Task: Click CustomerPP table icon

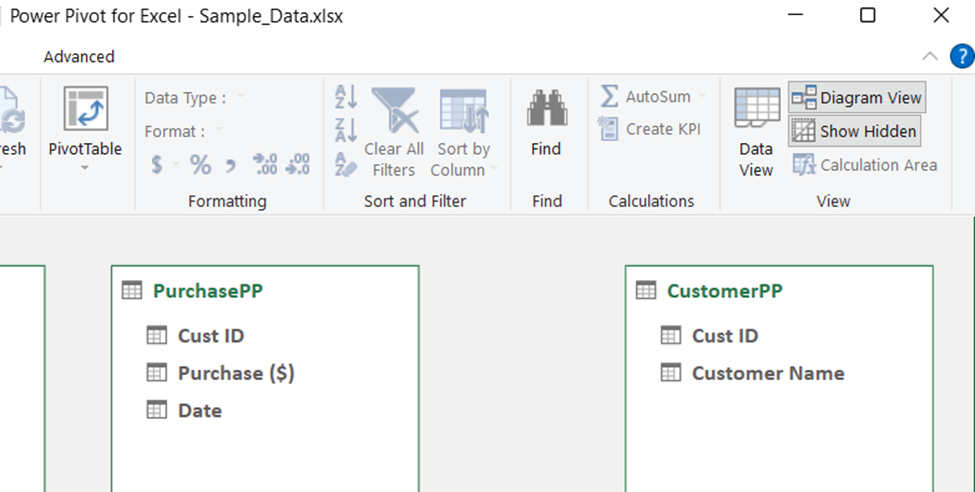Action: 646,290
